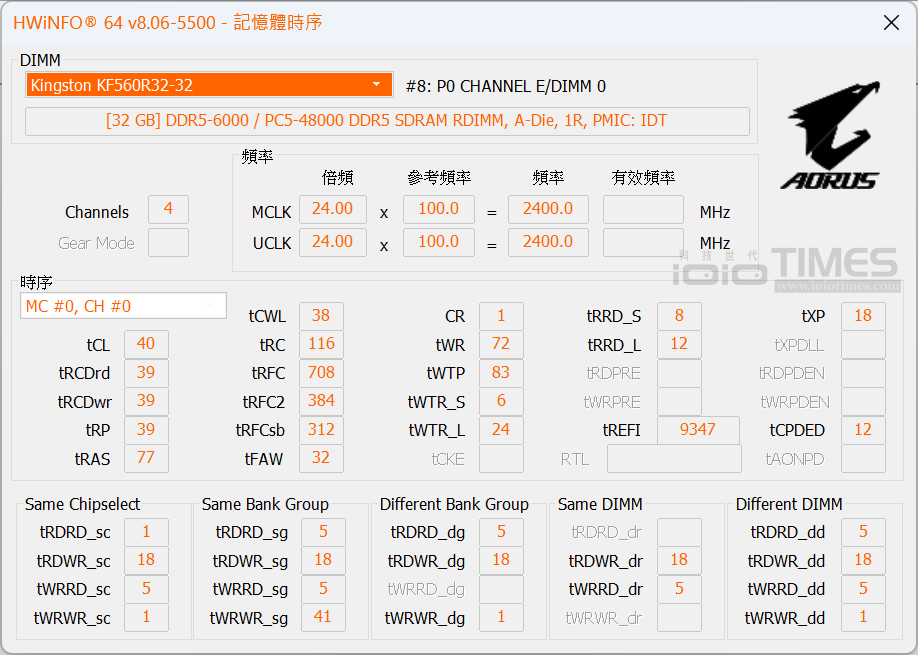Select the tRDWR_dd value field
Screen dimensions: 918x655
[863, 560]
